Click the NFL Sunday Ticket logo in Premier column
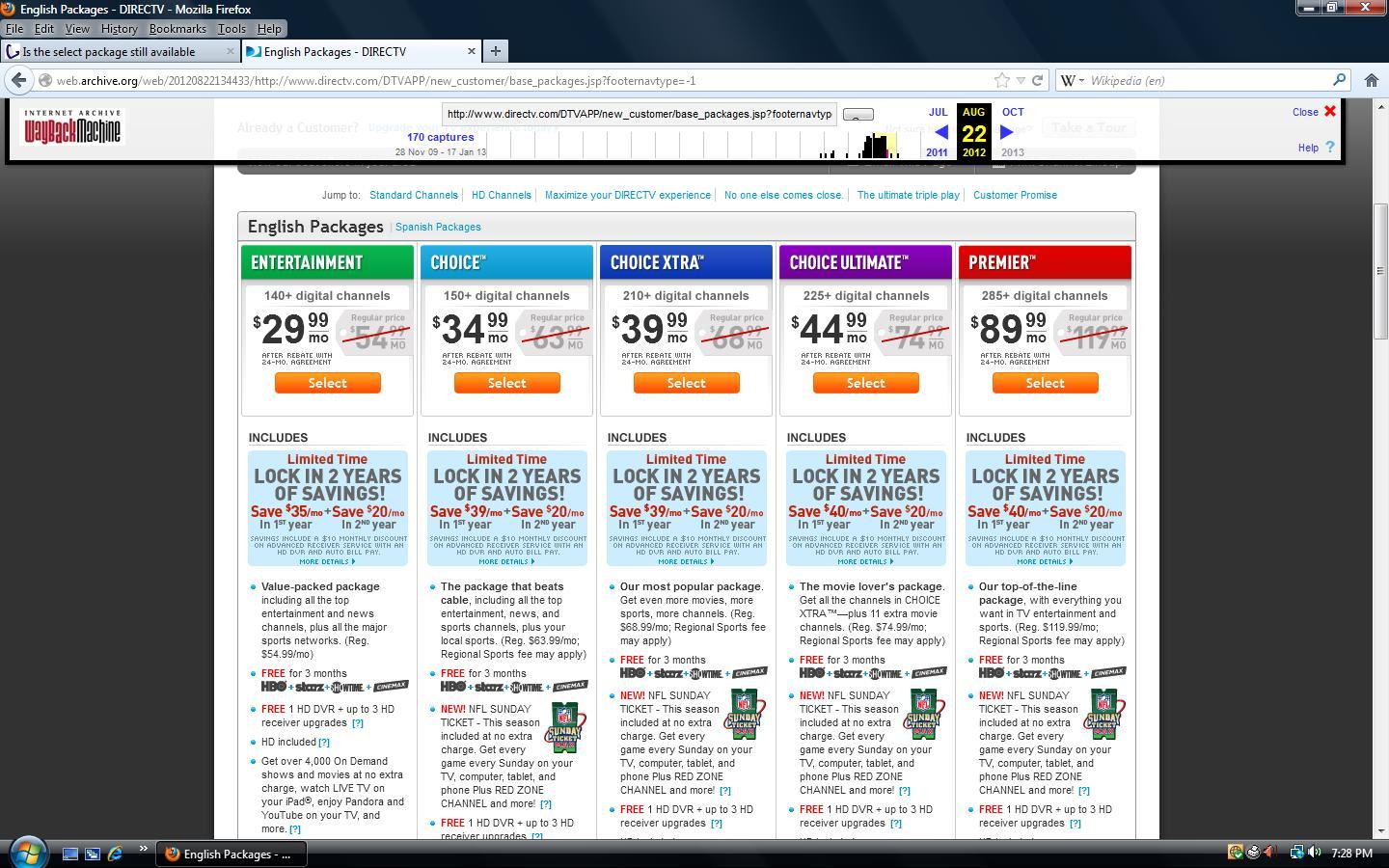The image size is (1389, 868). point(1104,714)
